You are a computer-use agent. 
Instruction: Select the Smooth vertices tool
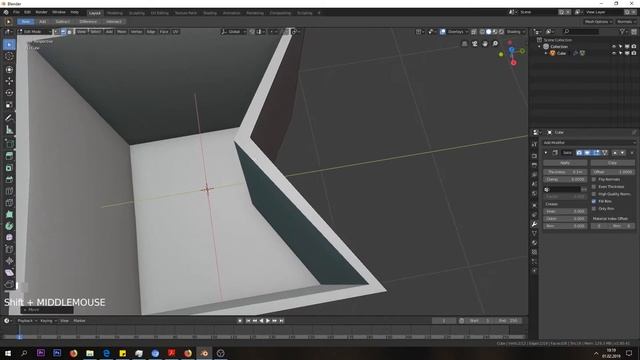(9, 237)
